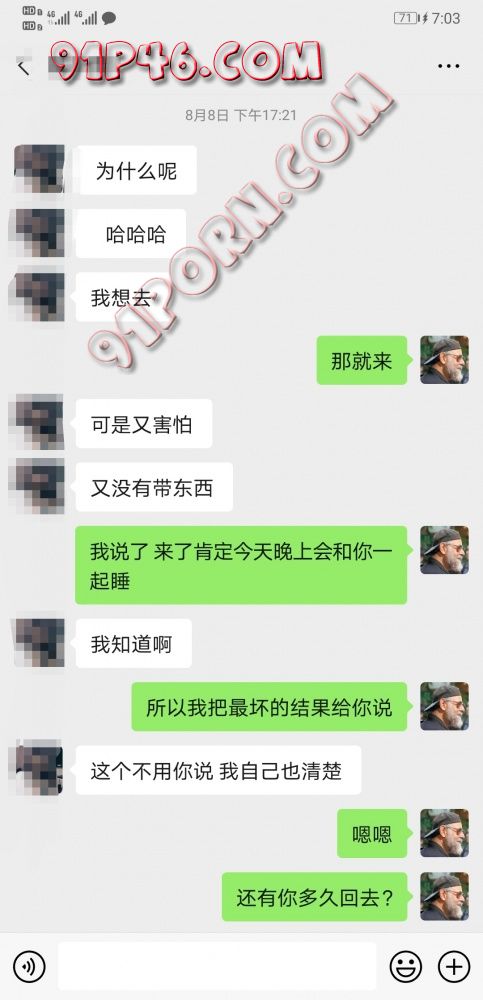Tap message 这个不用你说 我自己也清楚
The width and height of the screenshot is (483, 1000).
[x=218, y=770]
